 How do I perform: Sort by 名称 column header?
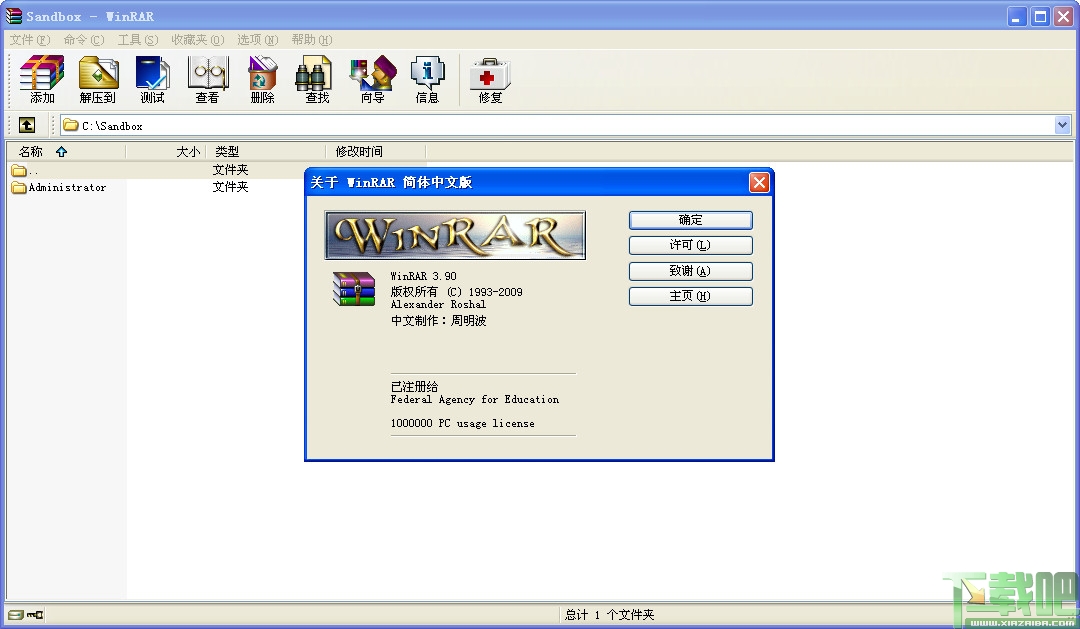(67, 152)
